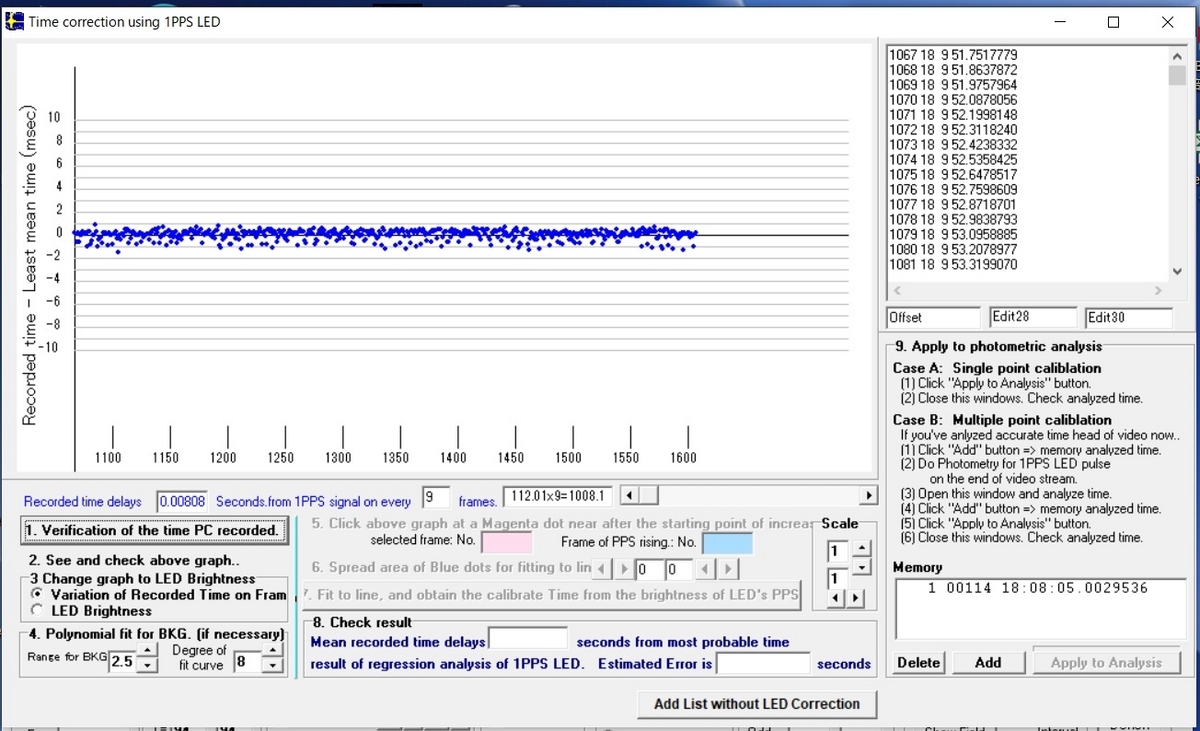Decrease Degree of fit curve value

(x=272, y=666)
